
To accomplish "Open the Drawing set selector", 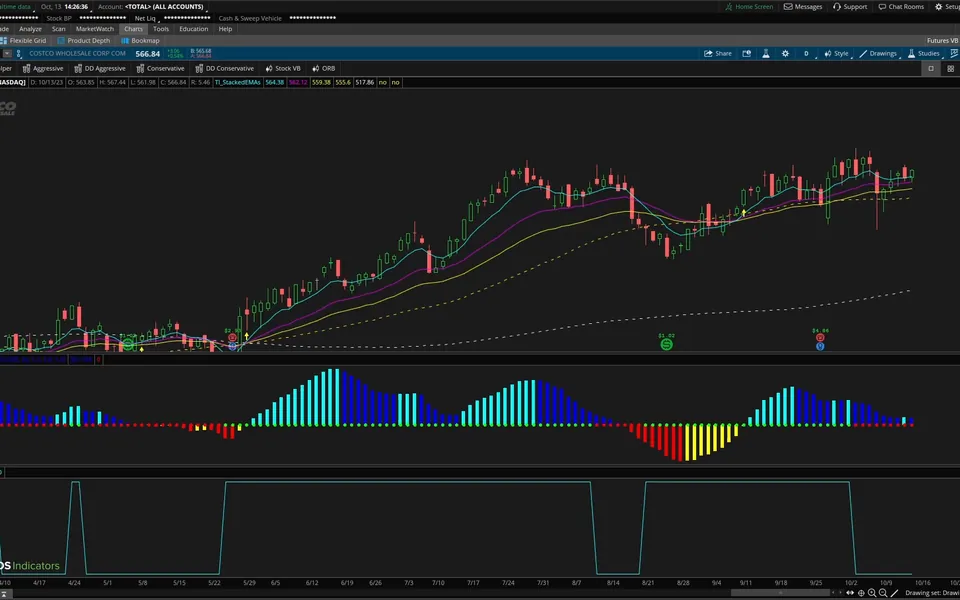I will (x=932, y=593).
